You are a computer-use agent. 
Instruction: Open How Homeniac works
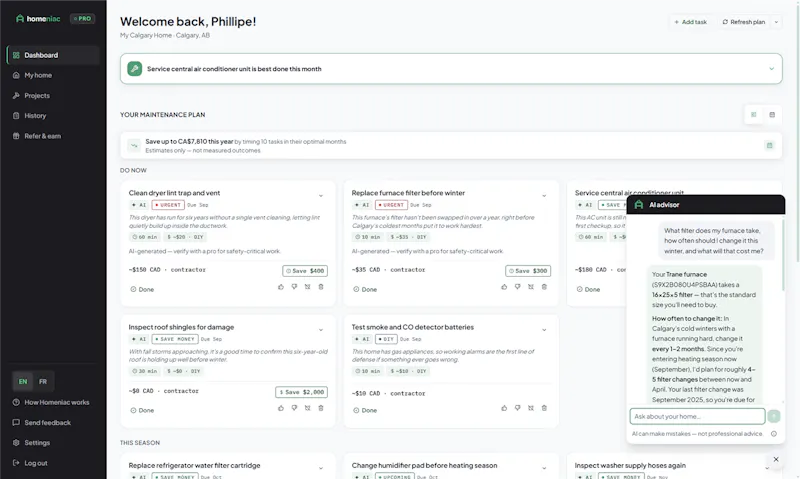[x=53, y=402]
